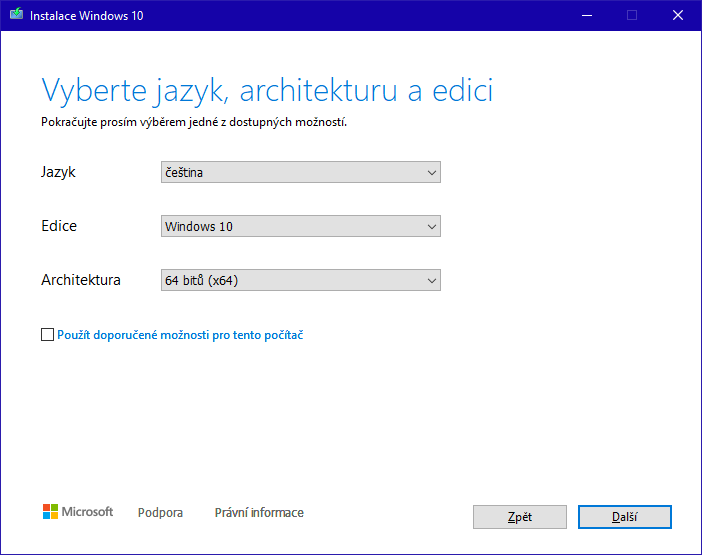Open the Podpora support link
Screen dimensions: 702x555
160,513
